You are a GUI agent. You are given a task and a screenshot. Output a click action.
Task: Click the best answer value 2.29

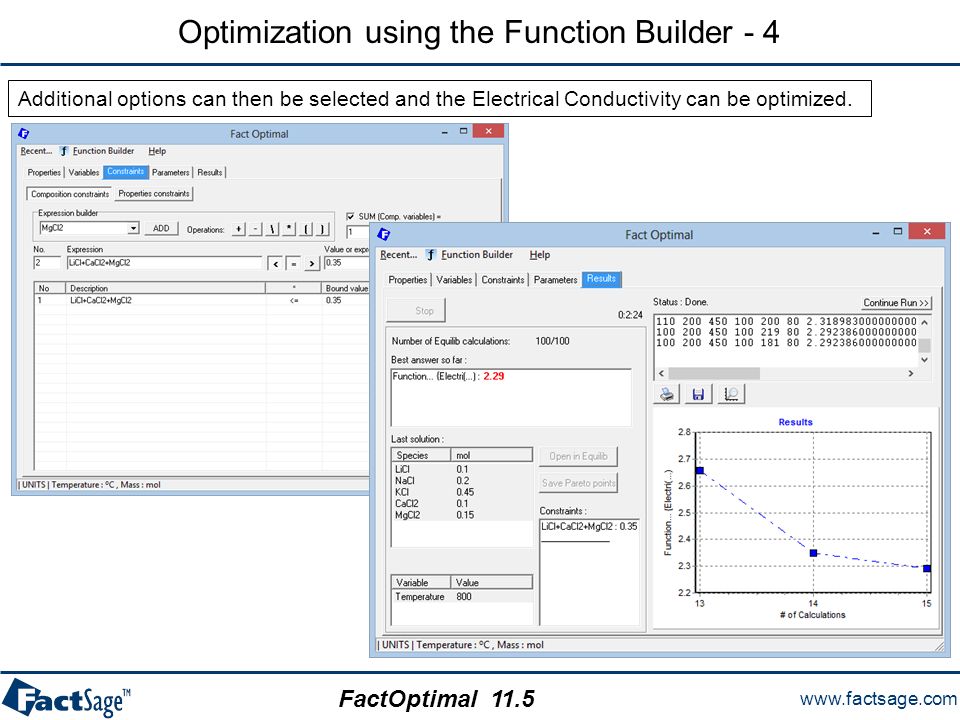pyautogui.click(x=493, y=377)
